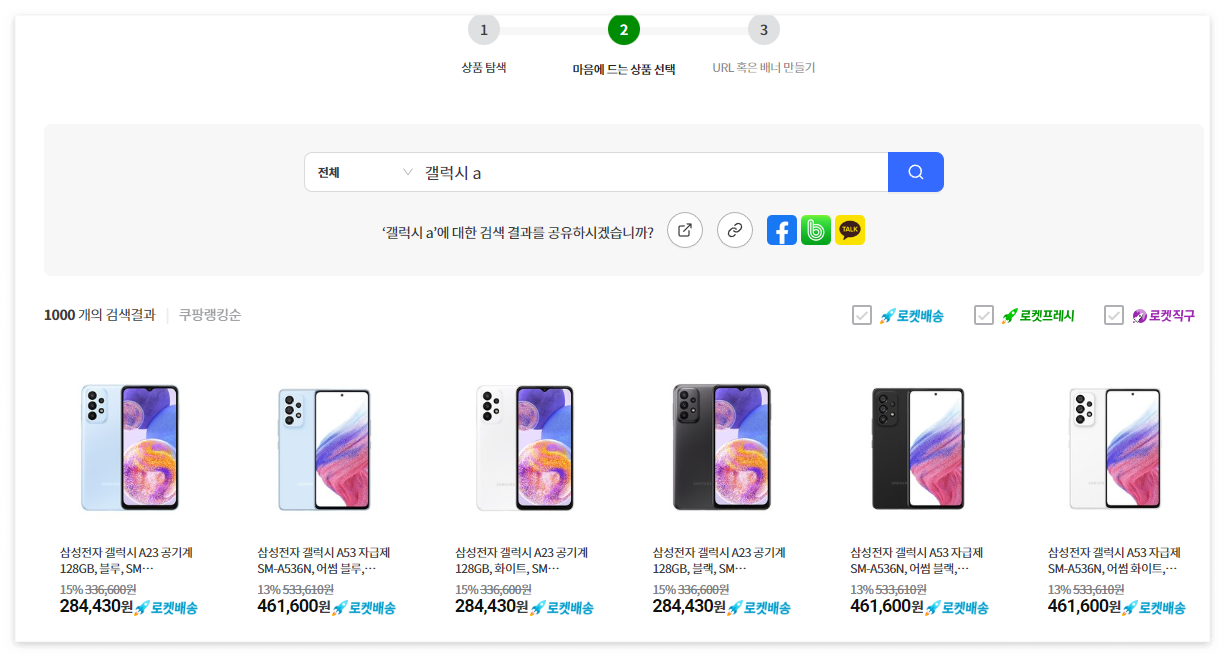Image resolution: width=1225 pixels, height=657 pixels.
Task: Share search results via KakaoTalk
Action: tap(849, 229)
